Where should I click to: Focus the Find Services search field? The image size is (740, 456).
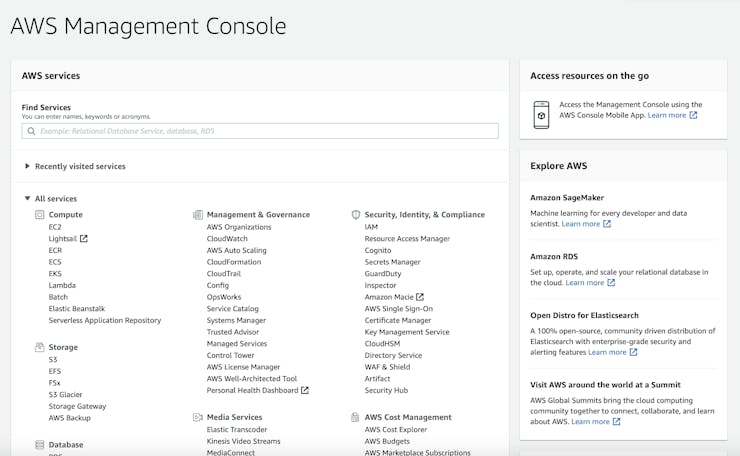pos(260,131)
